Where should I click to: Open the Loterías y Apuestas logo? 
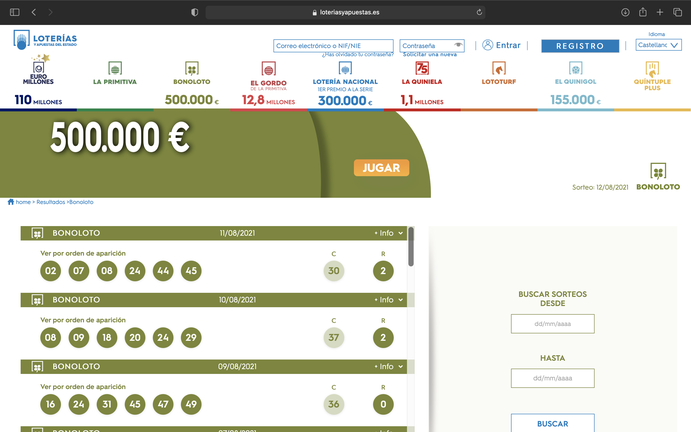(x=45, y=40)
